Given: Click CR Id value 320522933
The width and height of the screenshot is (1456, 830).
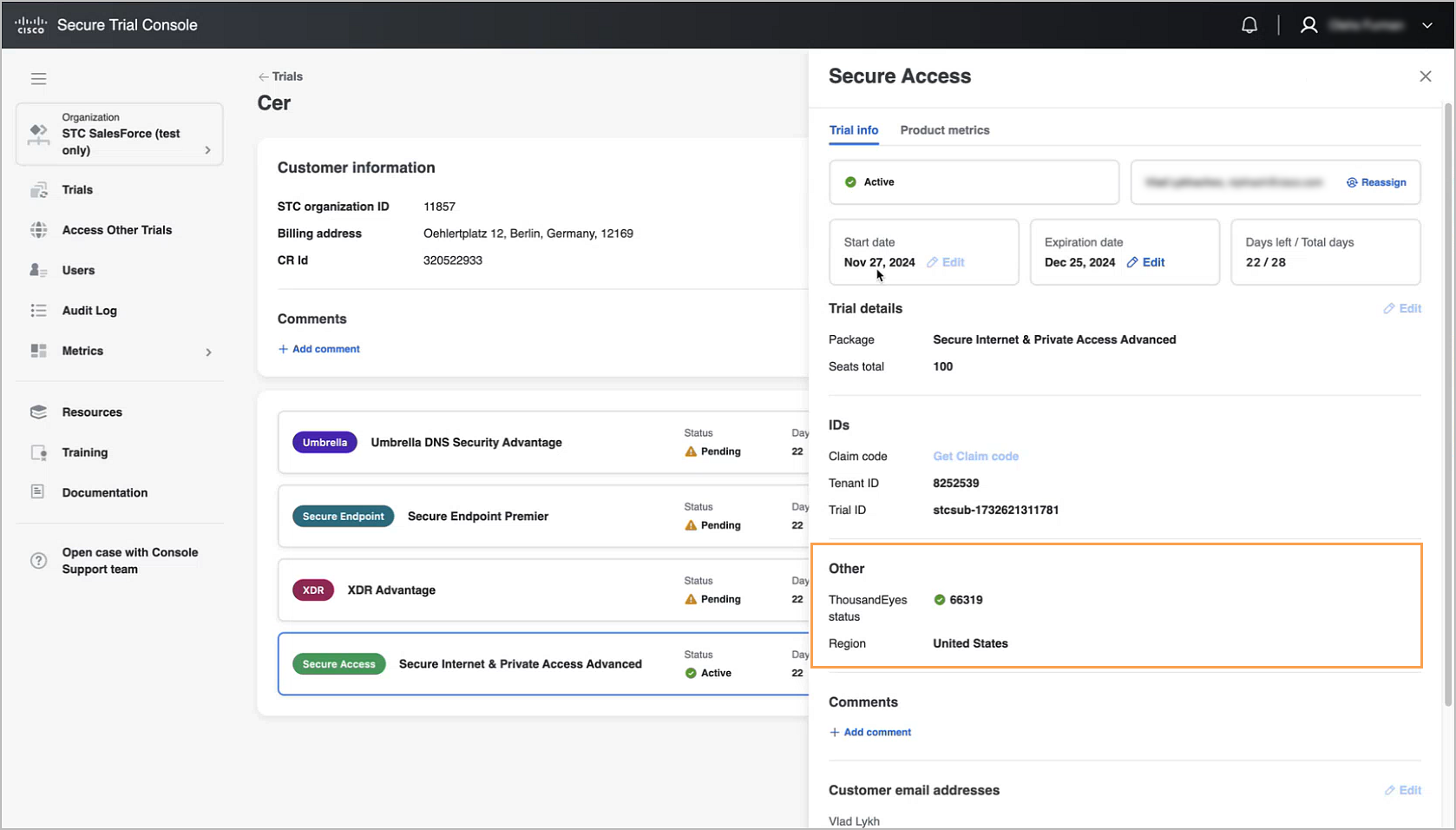Looking at the screenshot, I should pos(452,260).
